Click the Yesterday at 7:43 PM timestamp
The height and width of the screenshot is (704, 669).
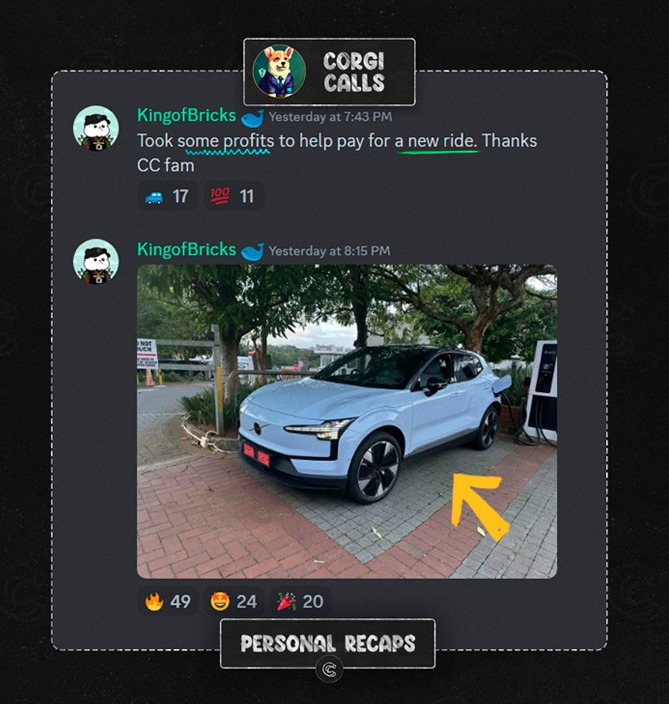(x=330, y=117)
